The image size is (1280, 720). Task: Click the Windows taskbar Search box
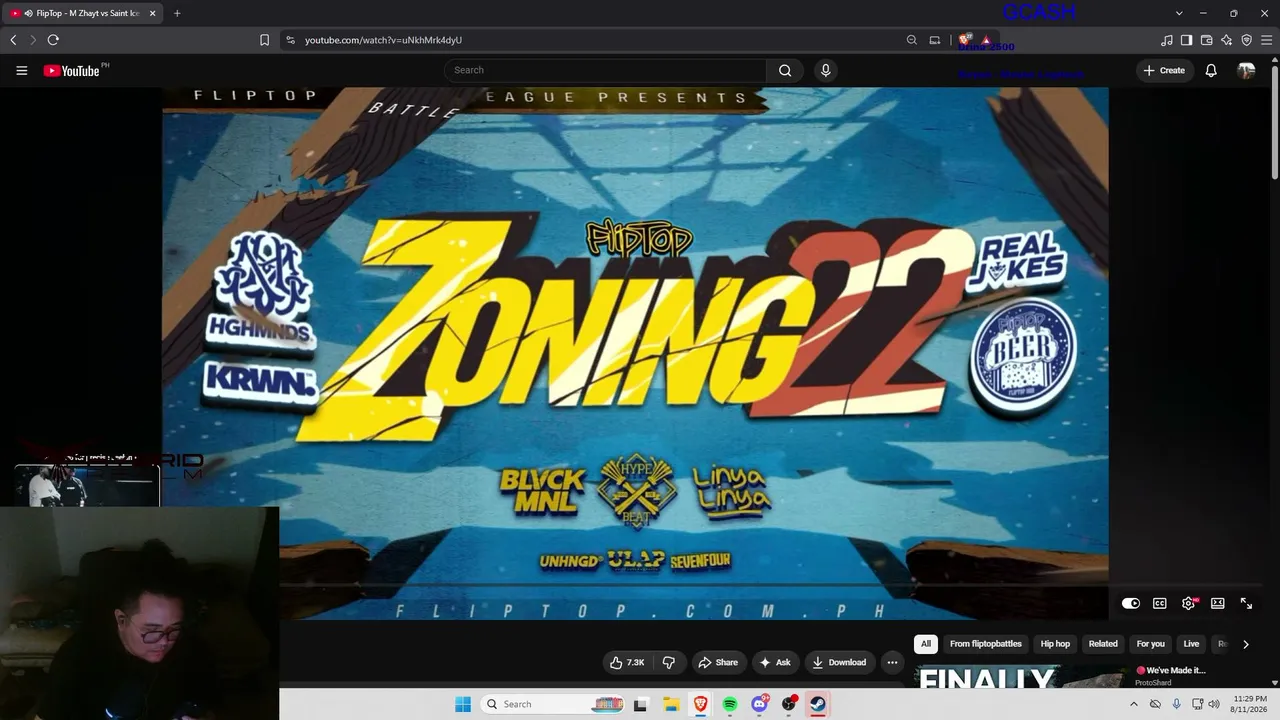pyautogui.click(x=552, y=704)
